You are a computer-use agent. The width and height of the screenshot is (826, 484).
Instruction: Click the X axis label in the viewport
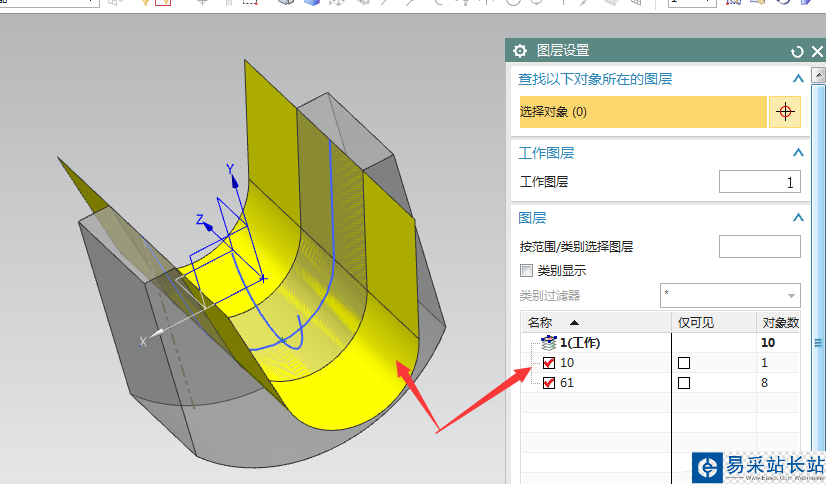pyautogui.click(x=143, y=341)
